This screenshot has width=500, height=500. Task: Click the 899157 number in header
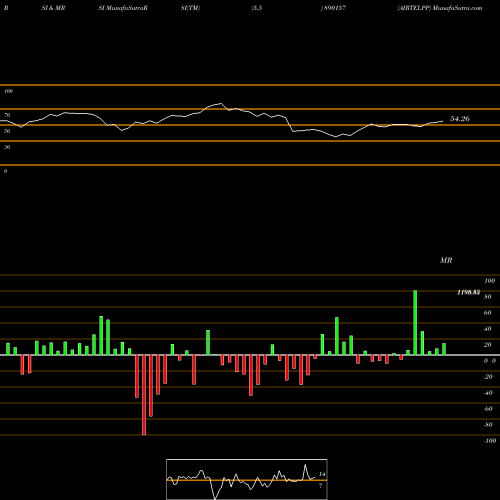point(335,8)
